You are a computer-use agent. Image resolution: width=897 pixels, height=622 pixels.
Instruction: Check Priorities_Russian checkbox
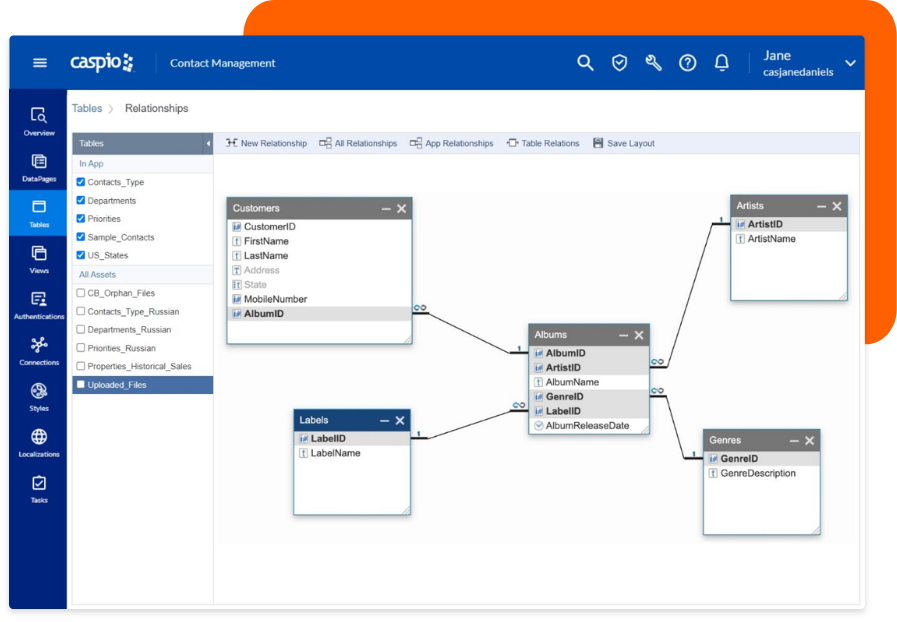81,348
